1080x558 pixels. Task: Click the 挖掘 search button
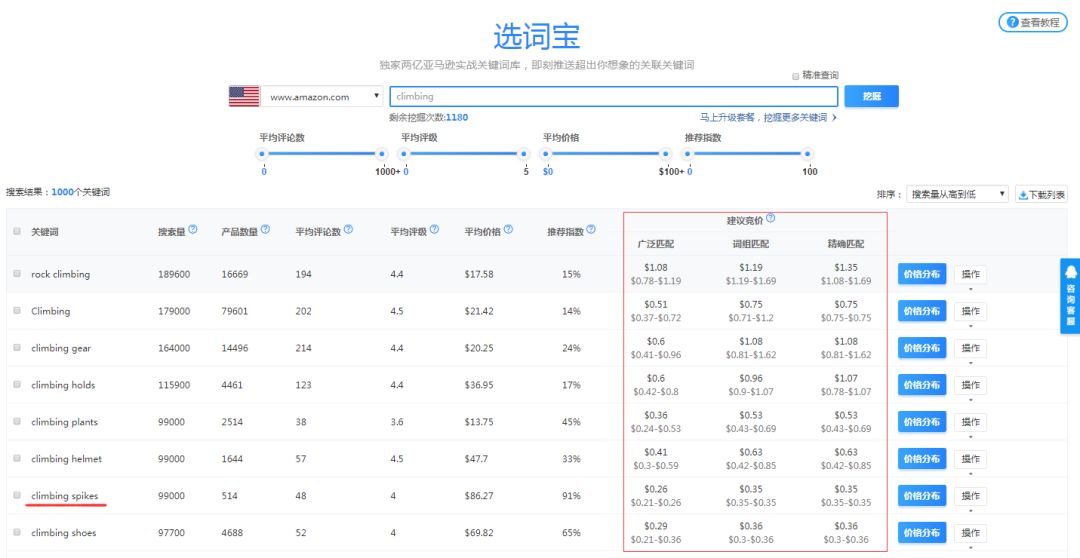coord(871,96)
